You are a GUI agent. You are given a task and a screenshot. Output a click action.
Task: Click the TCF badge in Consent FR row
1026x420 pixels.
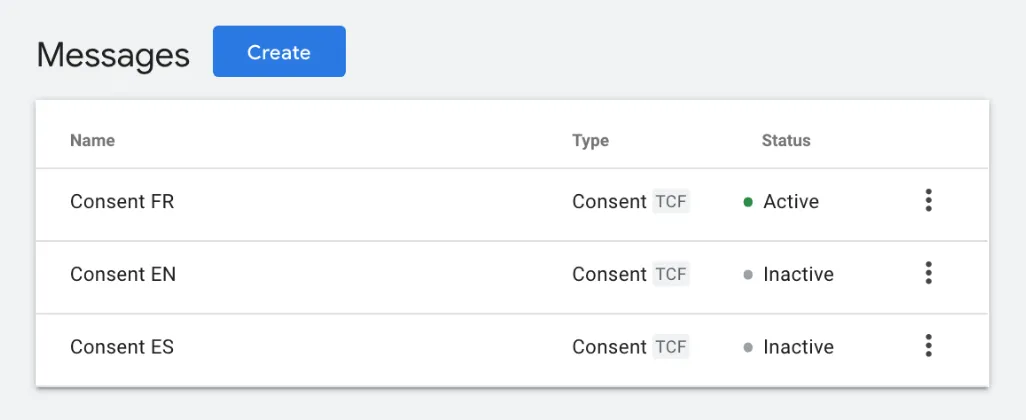tap(671, 202)
